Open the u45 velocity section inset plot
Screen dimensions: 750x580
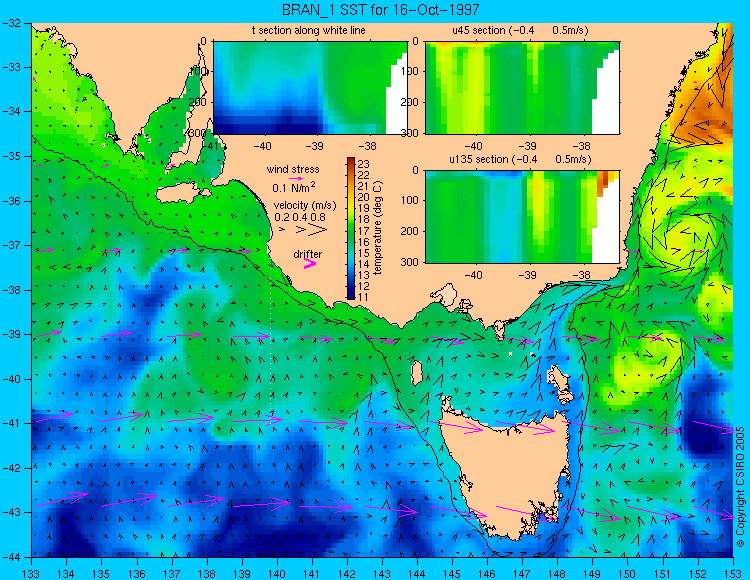click(522, 88)
